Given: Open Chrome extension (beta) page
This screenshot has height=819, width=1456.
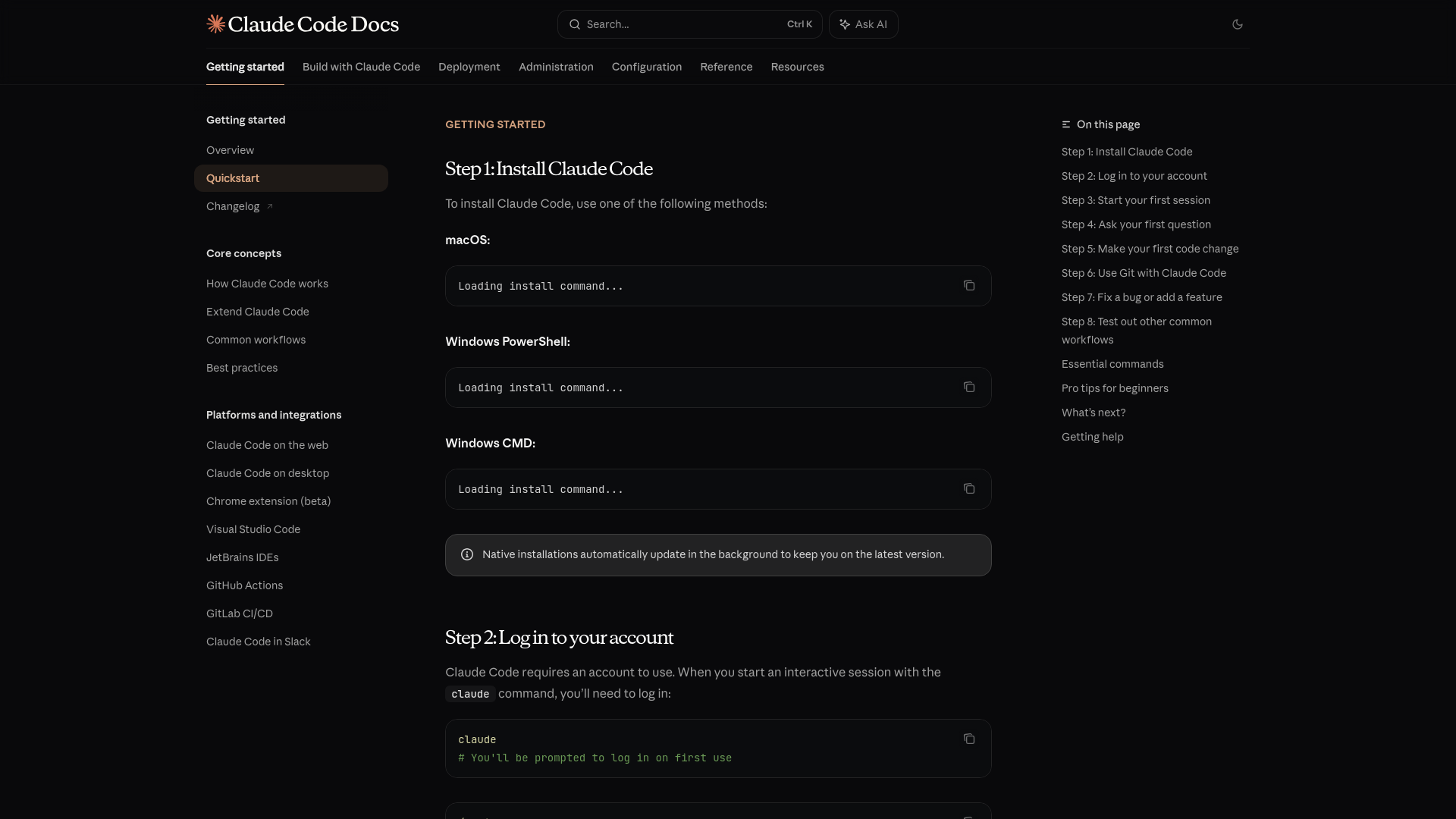Looking at the screenshot, I should (x=291, y=501).
